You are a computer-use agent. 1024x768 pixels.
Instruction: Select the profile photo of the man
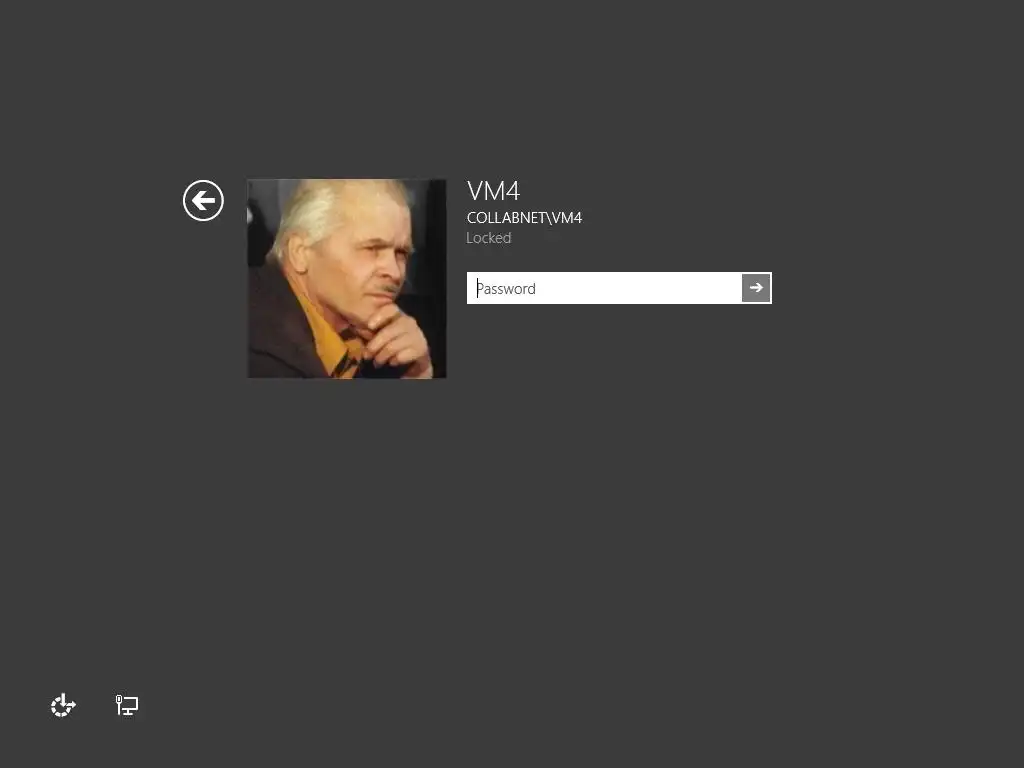347,279
